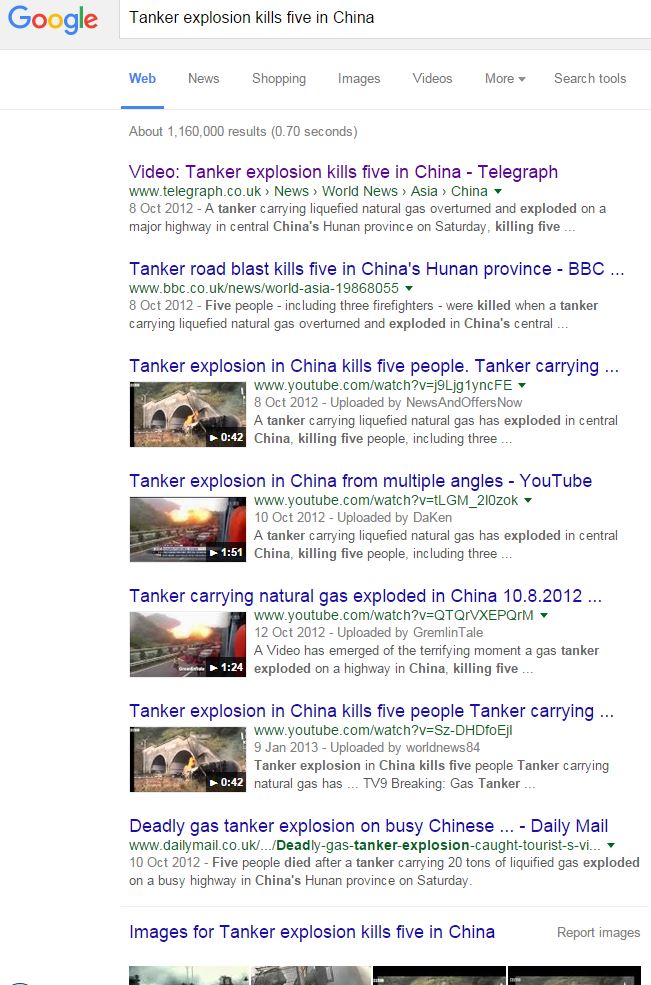Image resolution: width=651 pixels, height=985 pixels.
Task: Open dropdown arrow next to dailymail.co.uk URL
Action: click(x=611, y=846)
